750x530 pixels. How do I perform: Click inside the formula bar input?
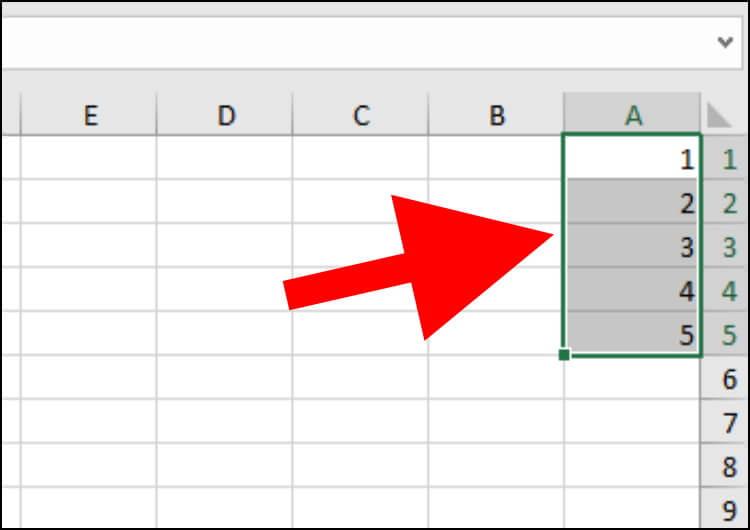pyautogui.click(x=359, y=43)
